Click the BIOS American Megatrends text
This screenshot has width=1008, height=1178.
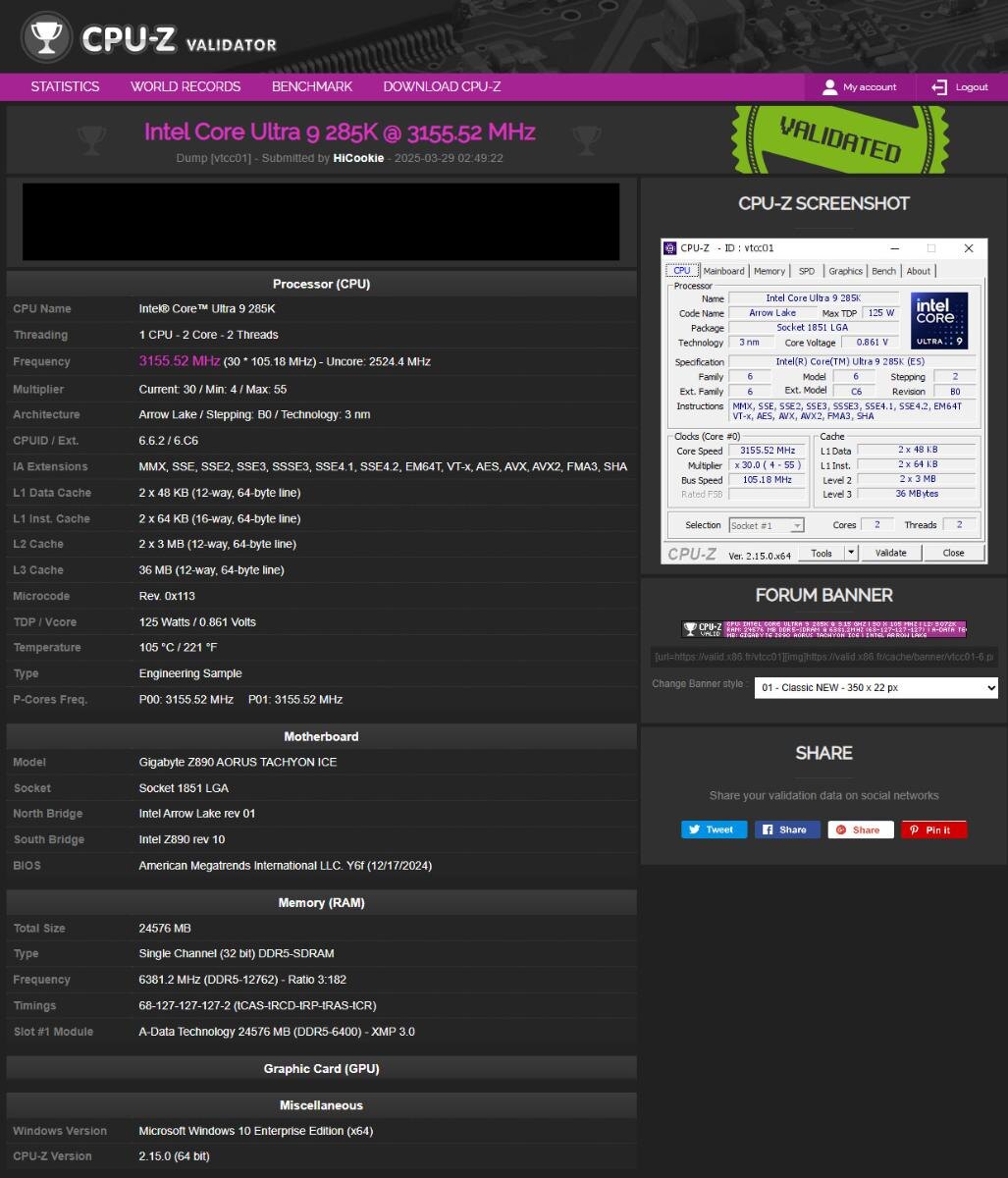click(x=286, y=866)
